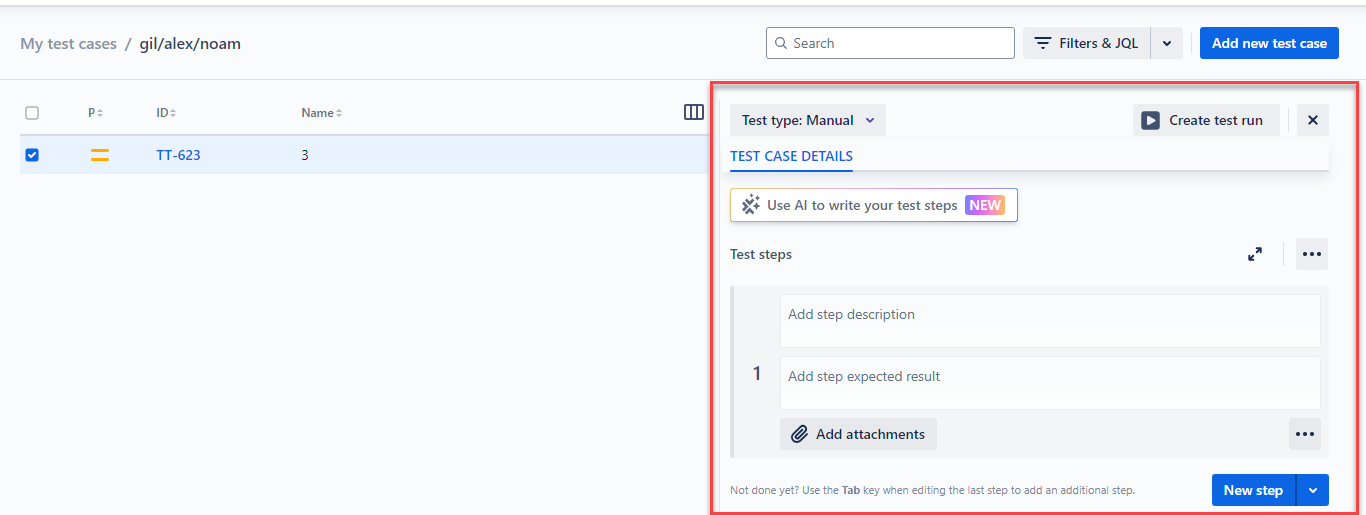The width and height of the screenshot is (1366, 515).
Task: Expand the Filters & JQL dropdown arrow
Action: click(x=1167, y=43)
